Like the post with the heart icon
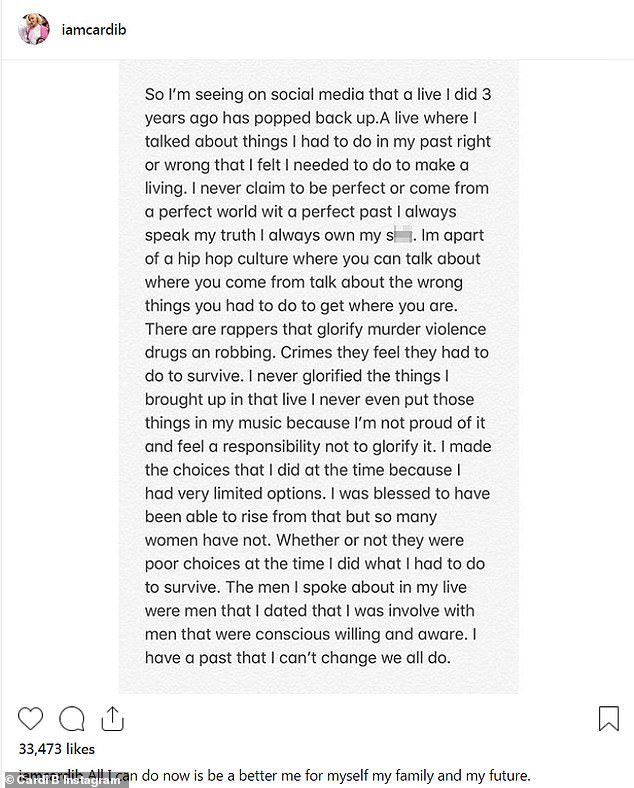This screenshot has height=788, width=634. tap(31, 718)
